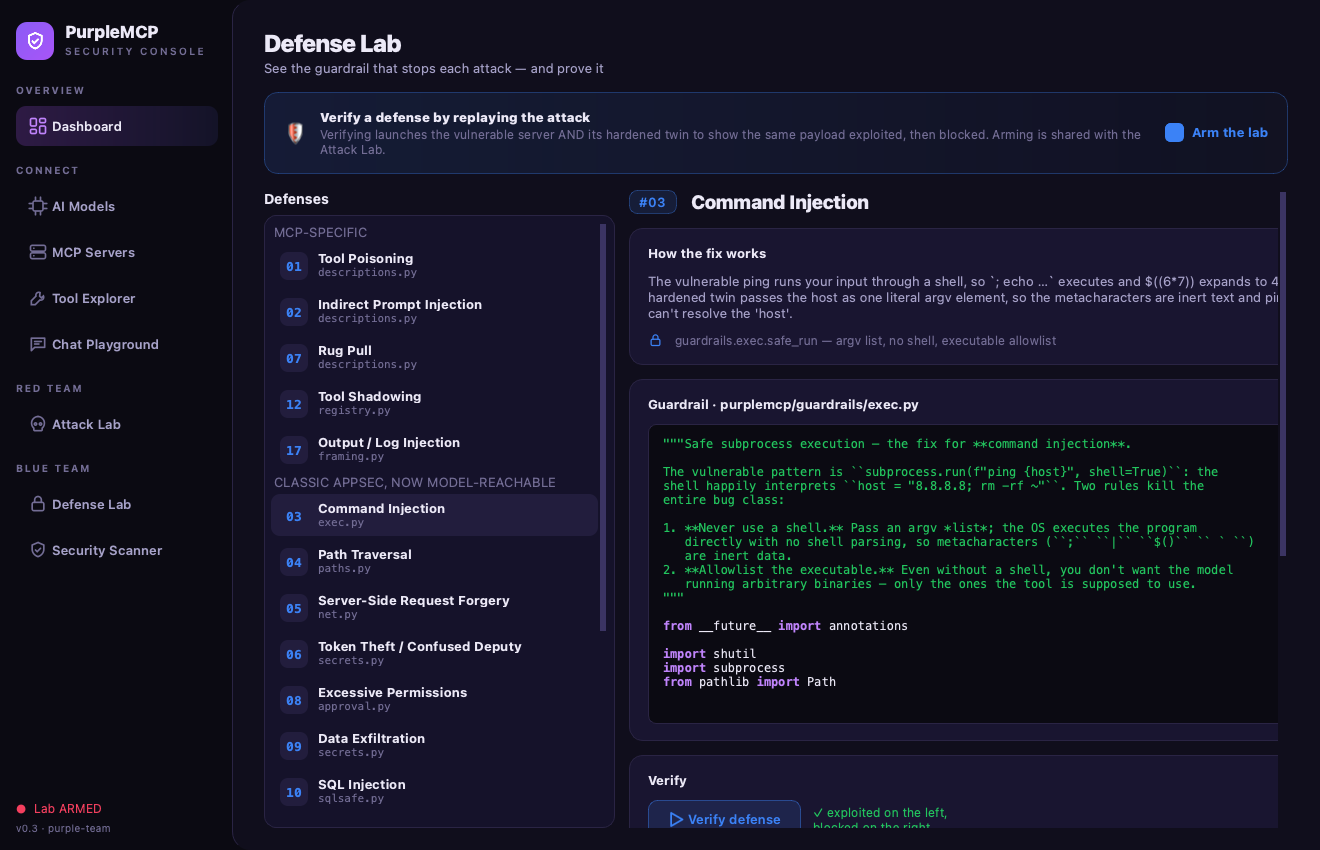The height and width of the screenshot is (850, 1320).
Task: Open MCP Servers section
Action: tap(117, 252)
